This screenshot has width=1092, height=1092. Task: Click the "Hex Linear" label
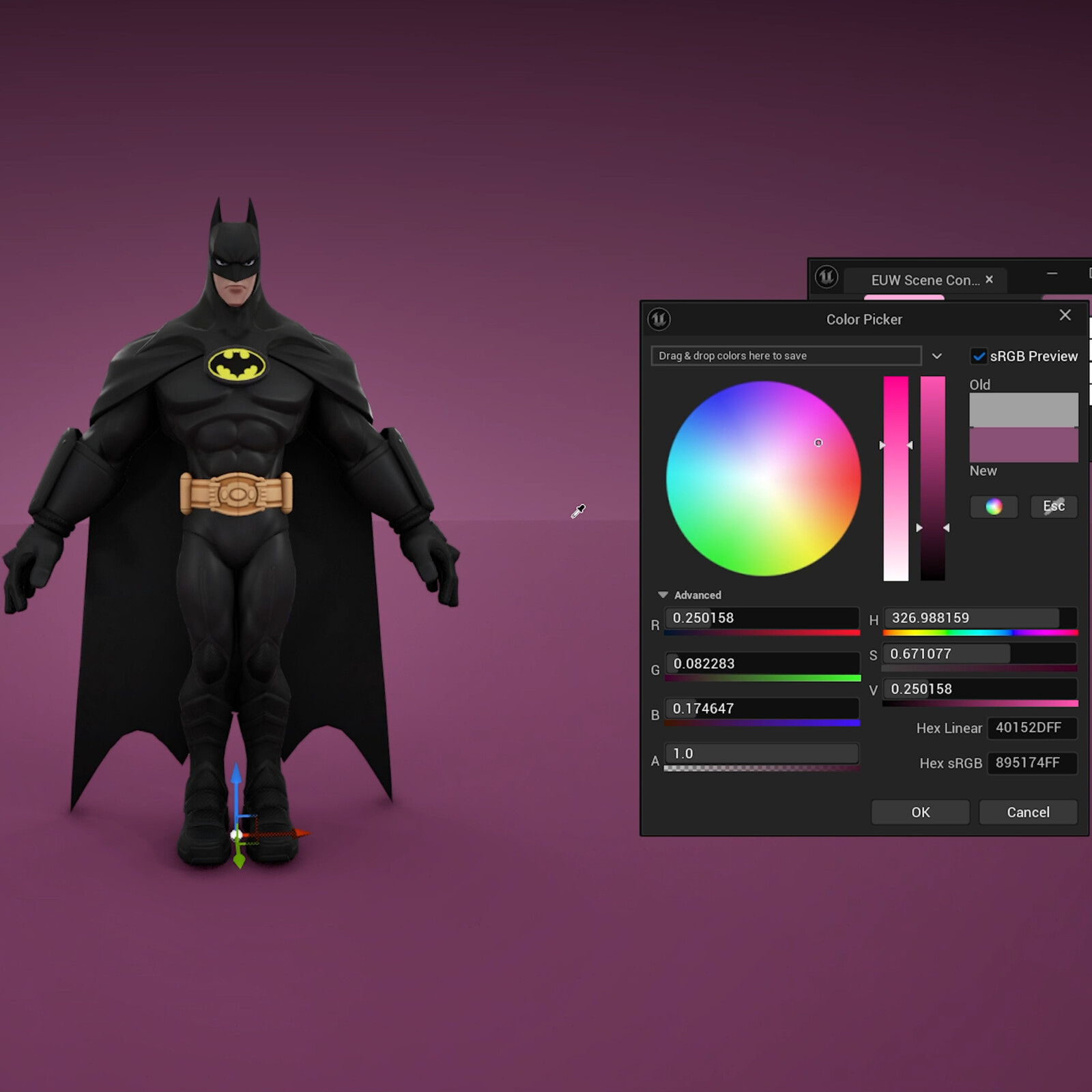(949, 728)
